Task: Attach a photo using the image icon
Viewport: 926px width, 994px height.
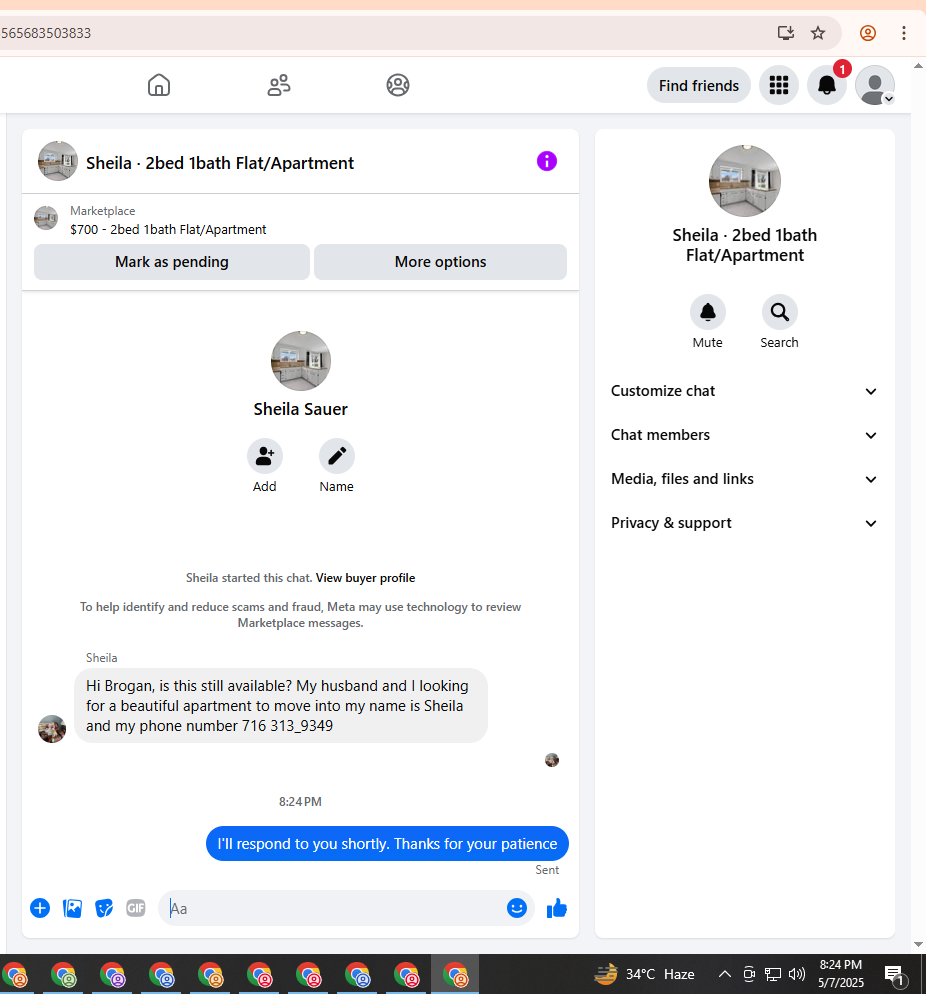Action: 72,908
